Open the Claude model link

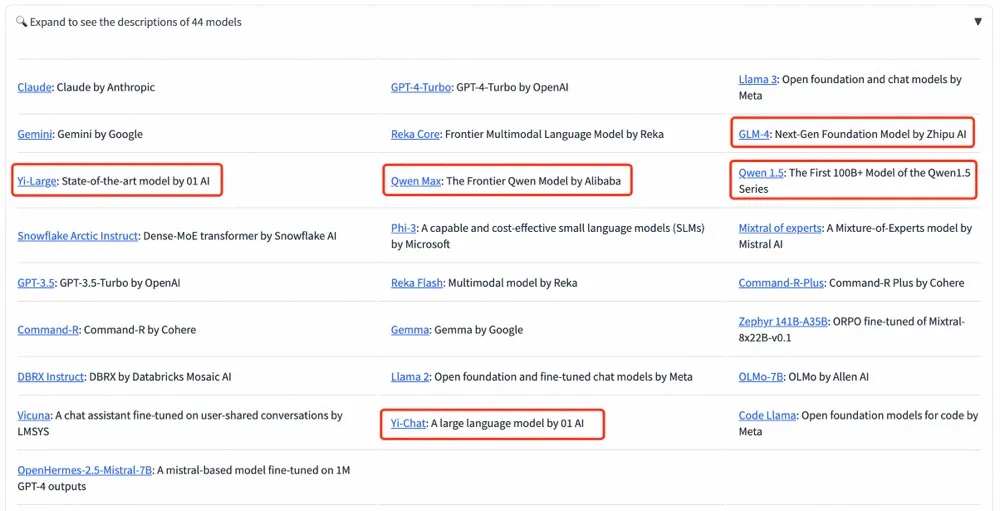[x=34, y=87]
